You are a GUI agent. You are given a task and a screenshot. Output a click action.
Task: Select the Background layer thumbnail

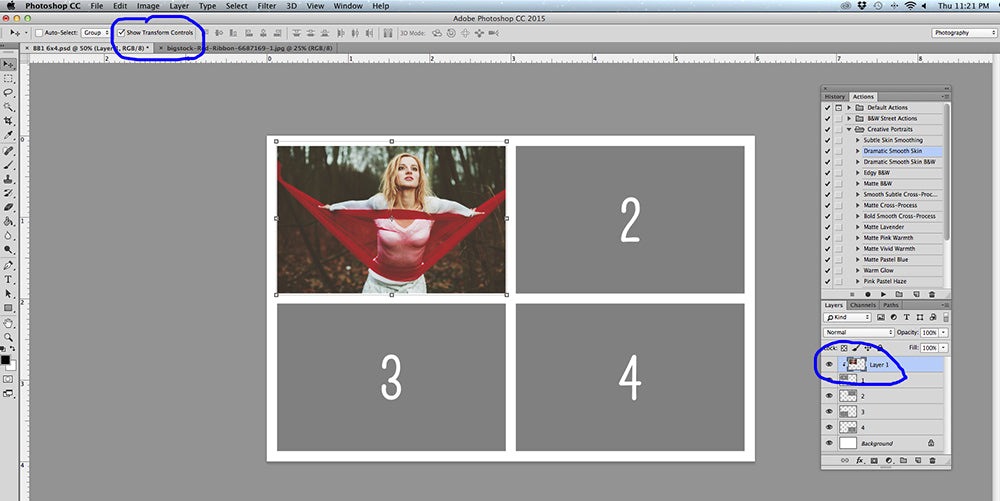pyautogui.click(x=848, y=443)
